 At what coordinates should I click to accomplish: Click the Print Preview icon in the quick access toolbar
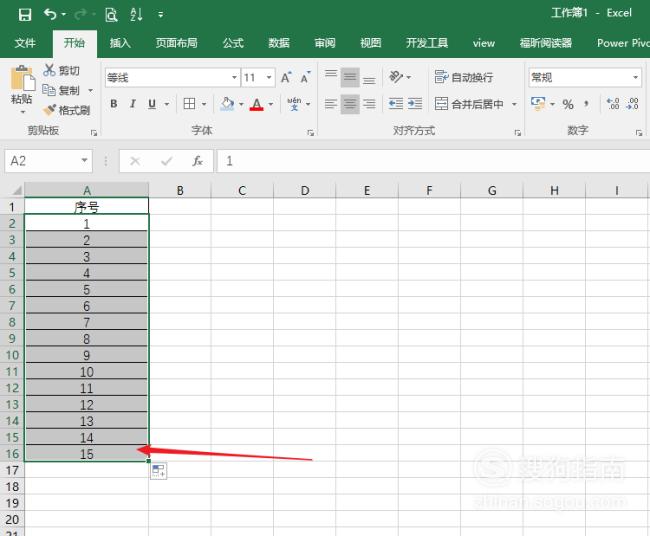pyautogui.click(x=111, y=15)
